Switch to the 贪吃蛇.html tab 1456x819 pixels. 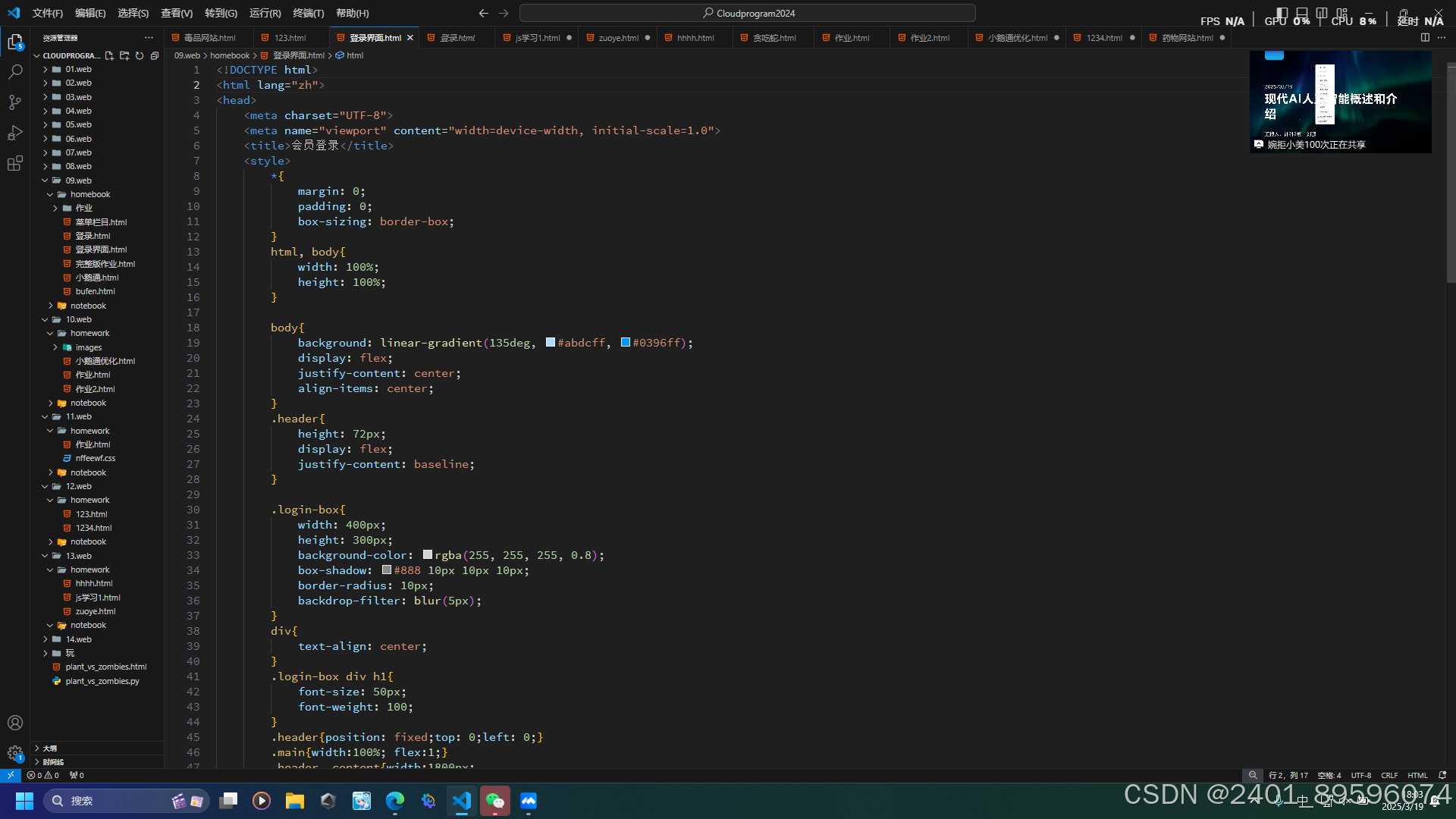(x=773, y=38)
